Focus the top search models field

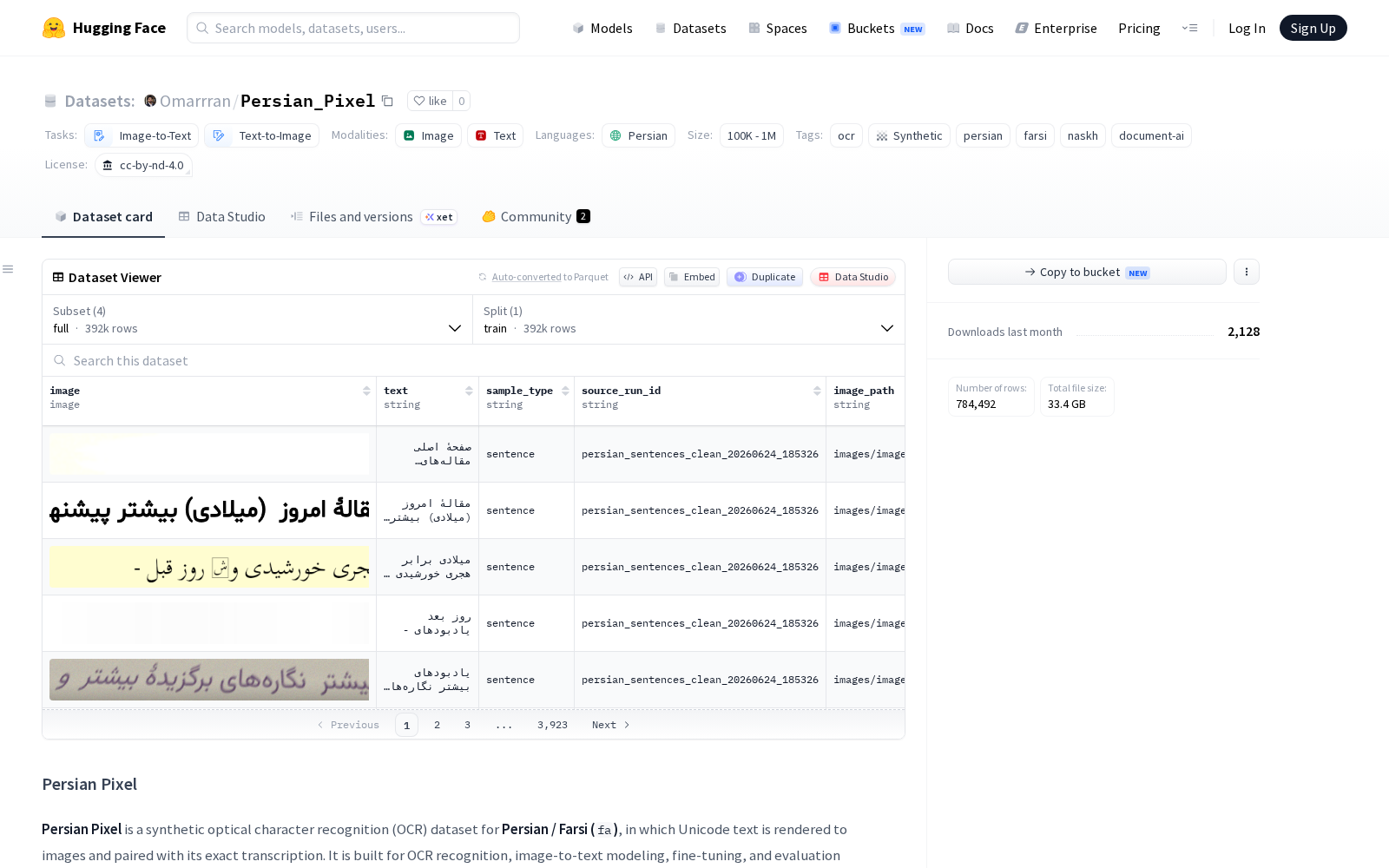pyautogui.click(x=353, y=28)
